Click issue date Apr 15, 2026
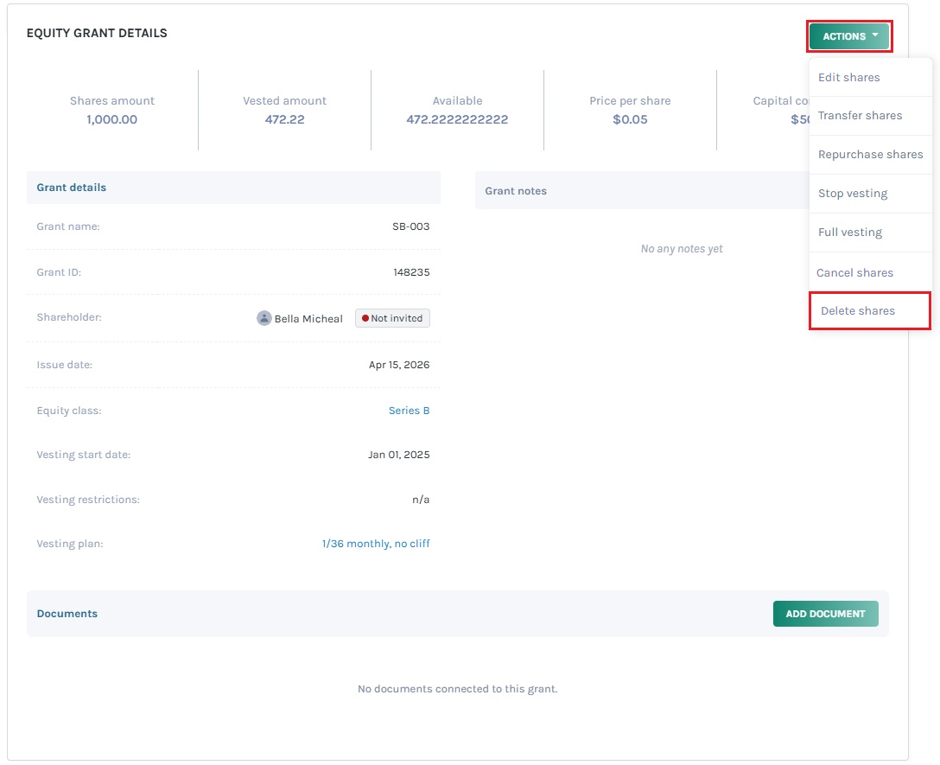Viewport: 940px width, 765px height. (x=399, y=365)
